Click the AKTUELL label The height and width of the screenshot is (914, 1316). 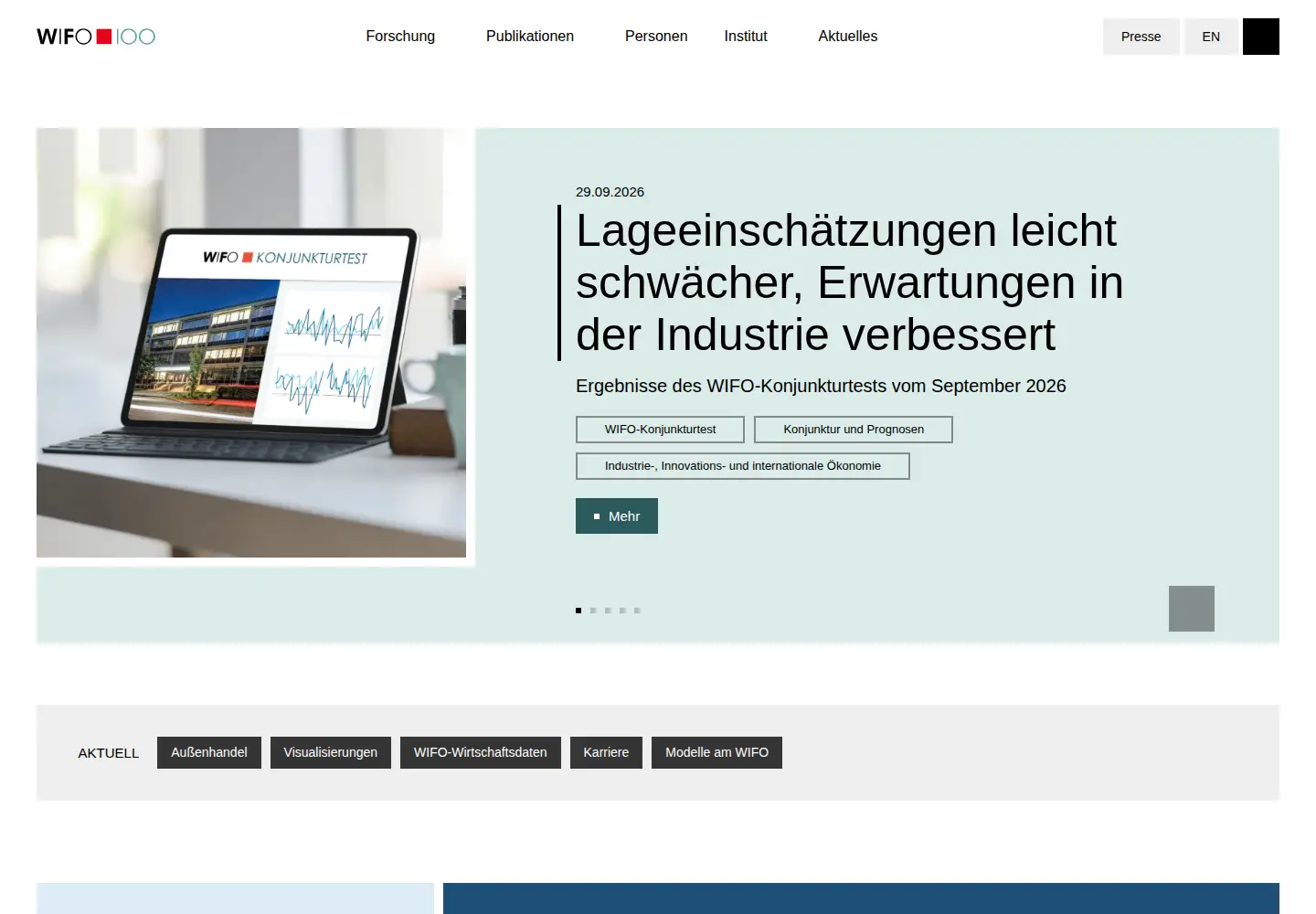coord(109,753)
